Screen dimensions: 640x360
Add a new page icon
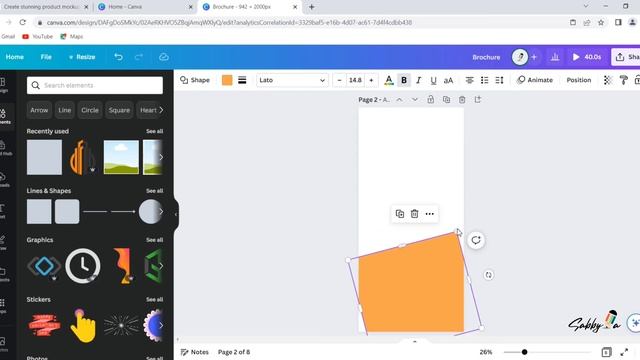pos(478,100)
